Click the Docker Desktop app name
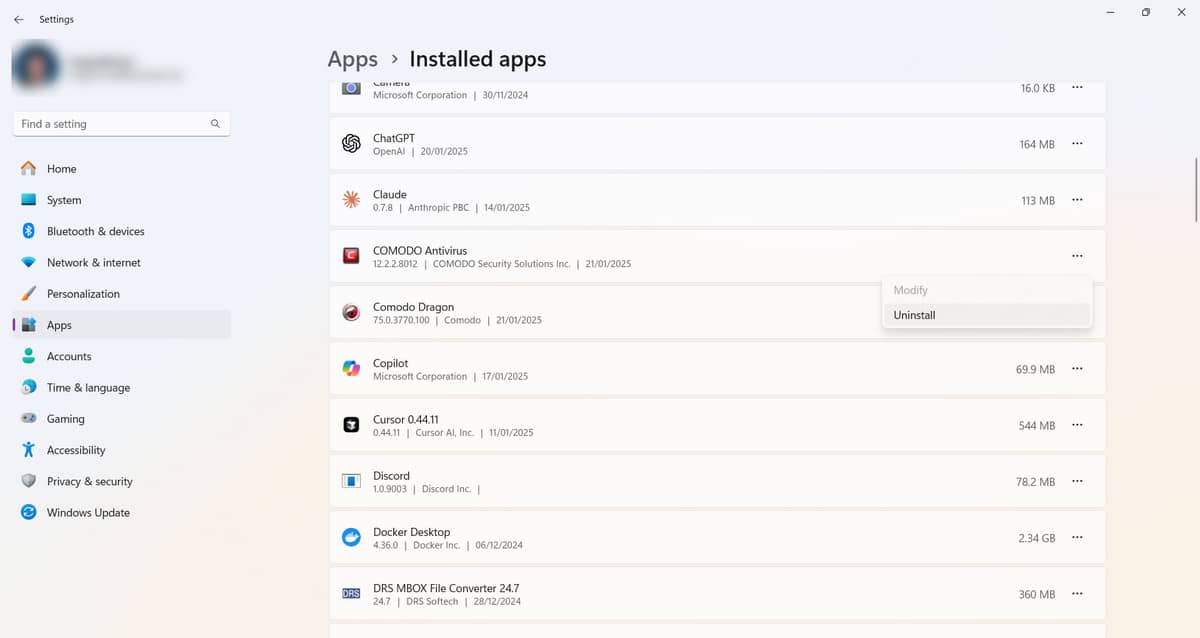The width and height of the screenshot is (1200, 638). 412,532
